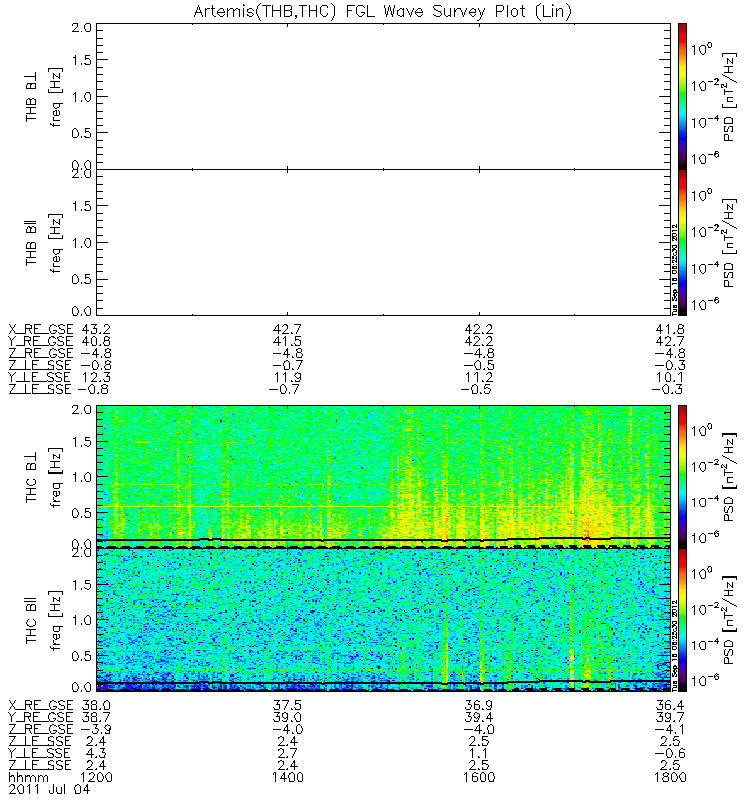Click the THC B⊥ panel color bar
This screenshot has height=800, width=750.
click(682, 477)
